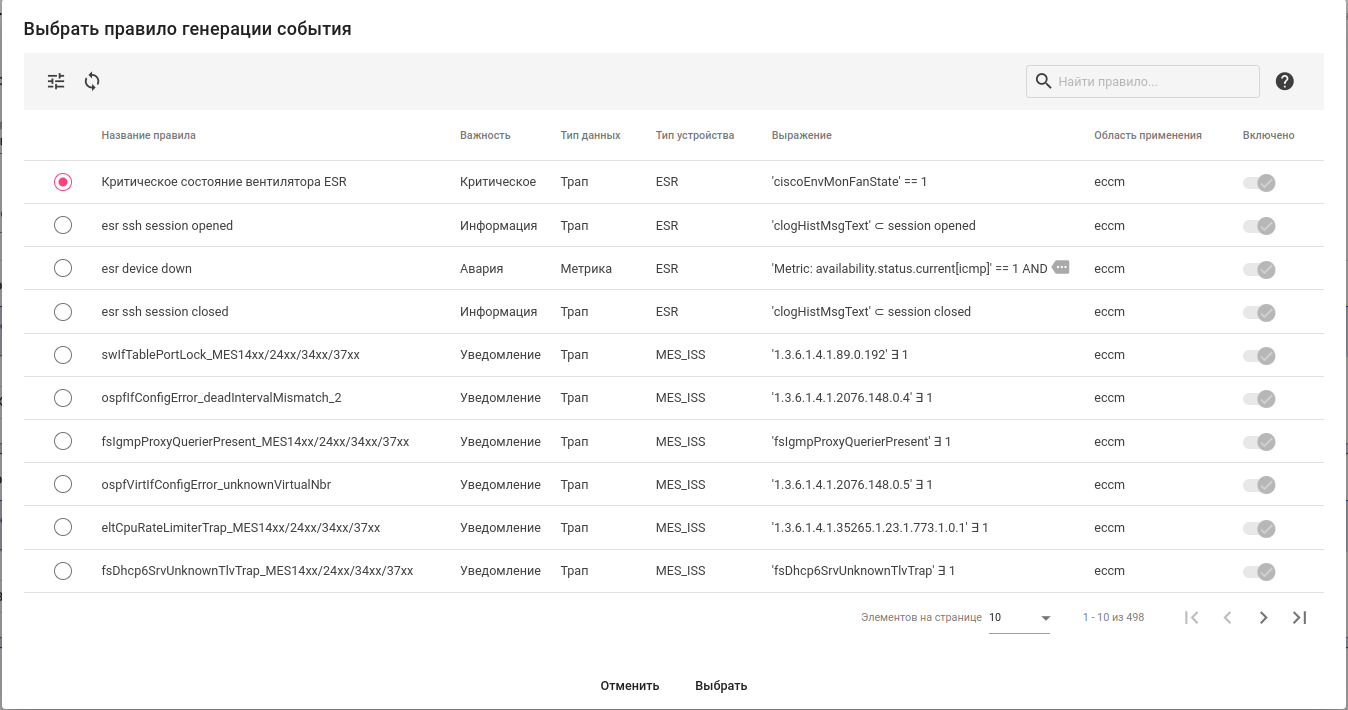Click the search magnifier icon

(1043, 82)
